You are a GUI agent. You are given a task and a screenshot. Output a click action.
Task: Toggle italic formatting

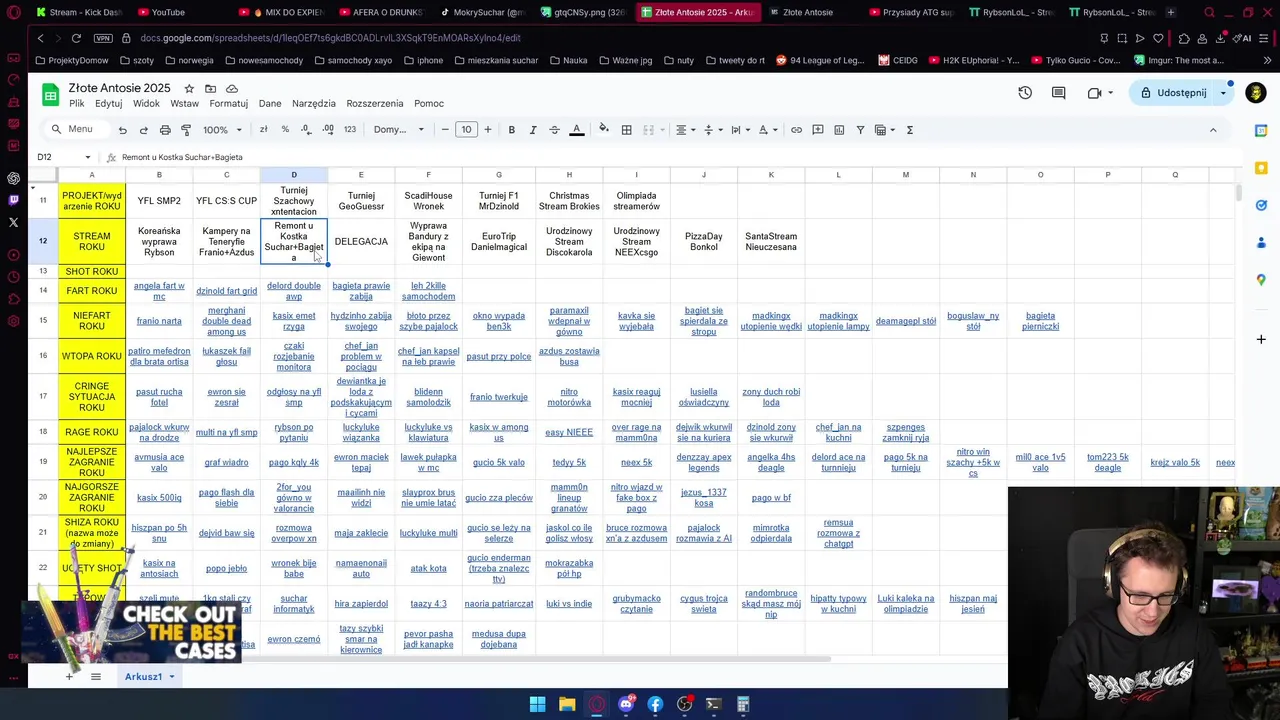(533, 130)
